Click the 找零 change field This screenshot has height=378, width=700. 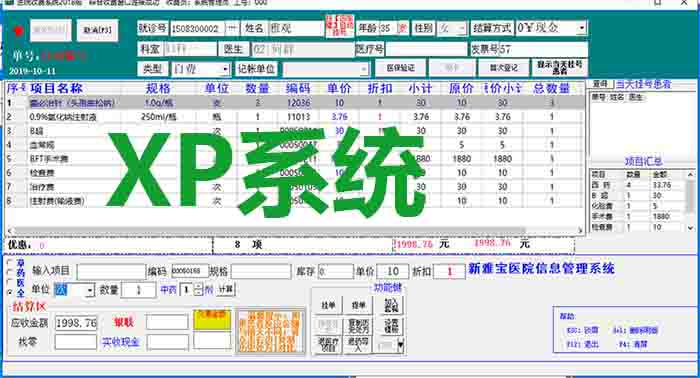click(x=75, y=342)
